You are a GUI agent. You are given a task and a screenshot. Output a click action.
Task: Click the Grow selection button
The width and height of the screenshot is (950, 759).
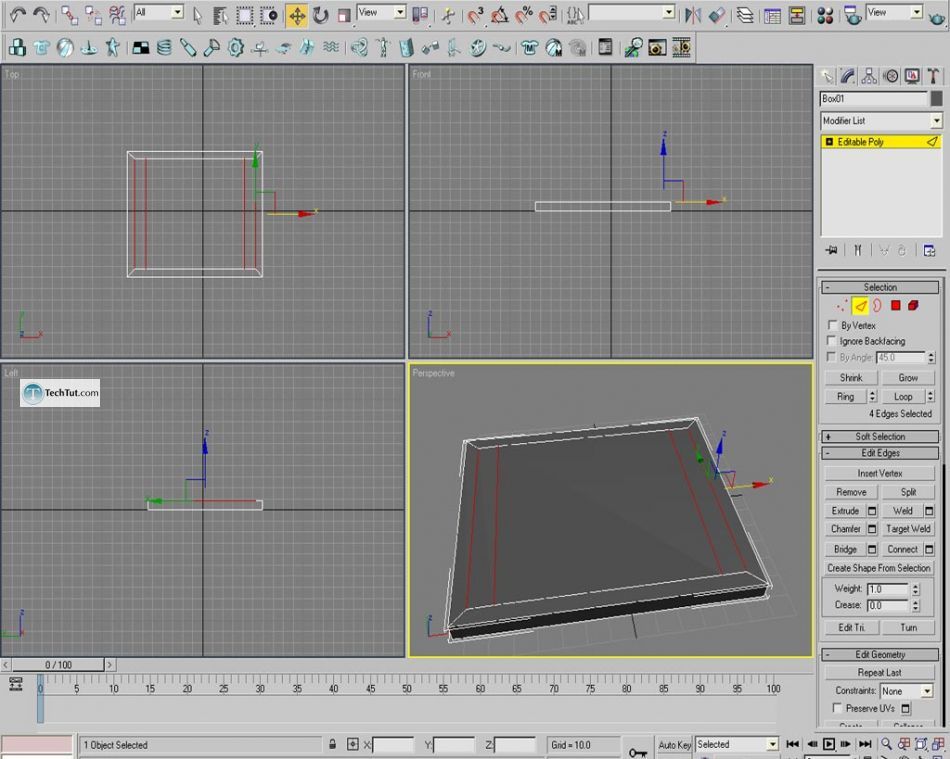point(908,377)
